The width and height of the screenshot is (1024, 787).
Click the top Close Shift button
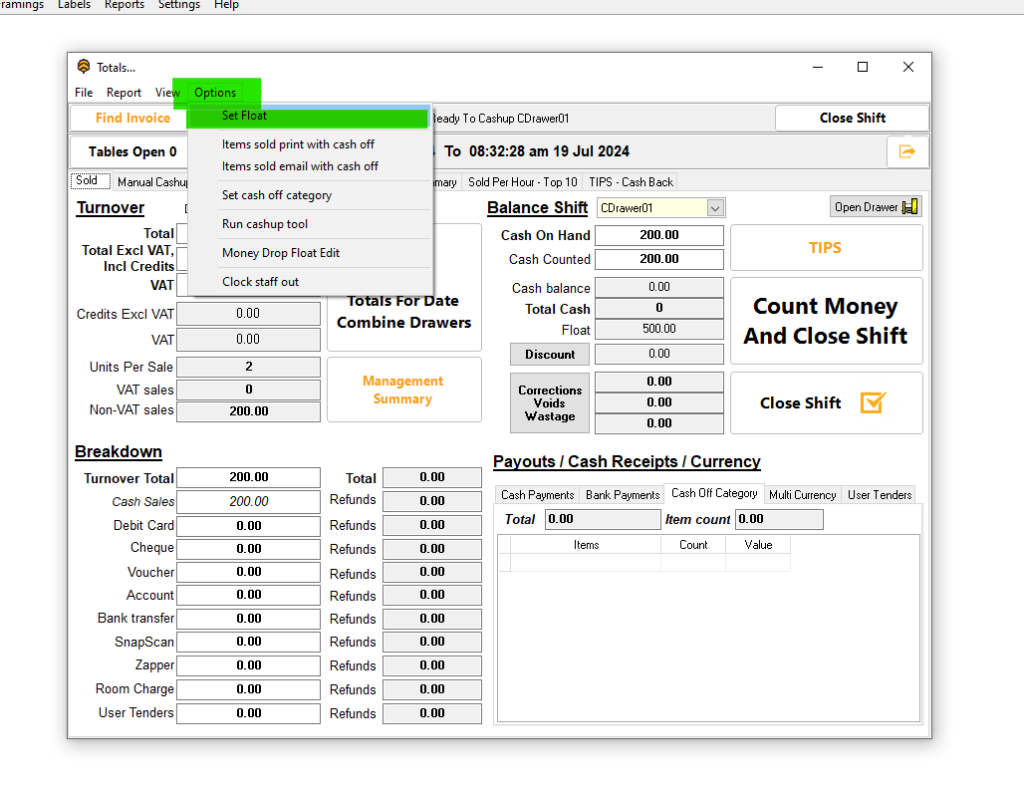coord(852,118)
